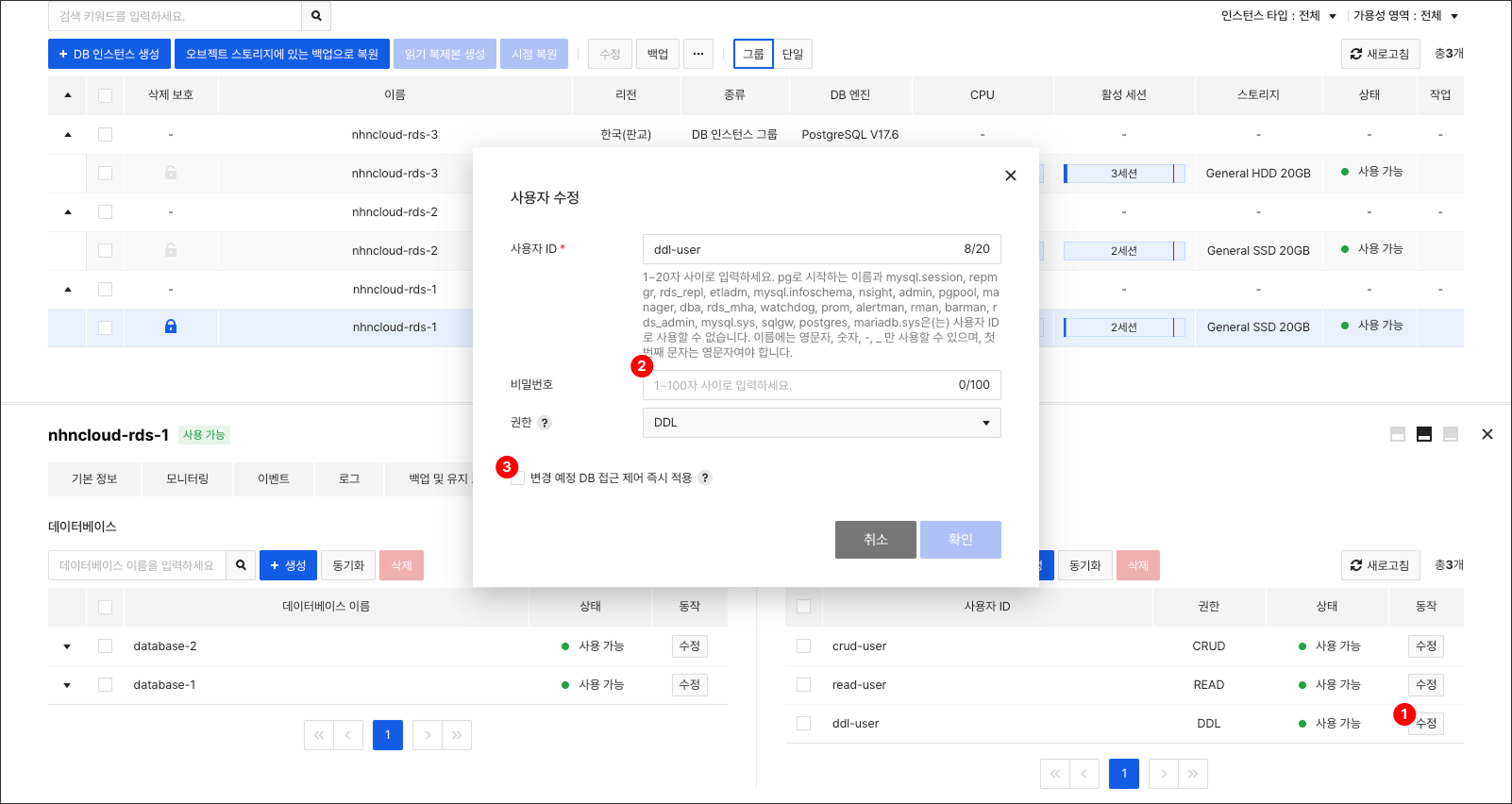The height and width of the screenshot is (804, 1512).
Task: Click the database name search magnifier icon
Action: (241, 565)
